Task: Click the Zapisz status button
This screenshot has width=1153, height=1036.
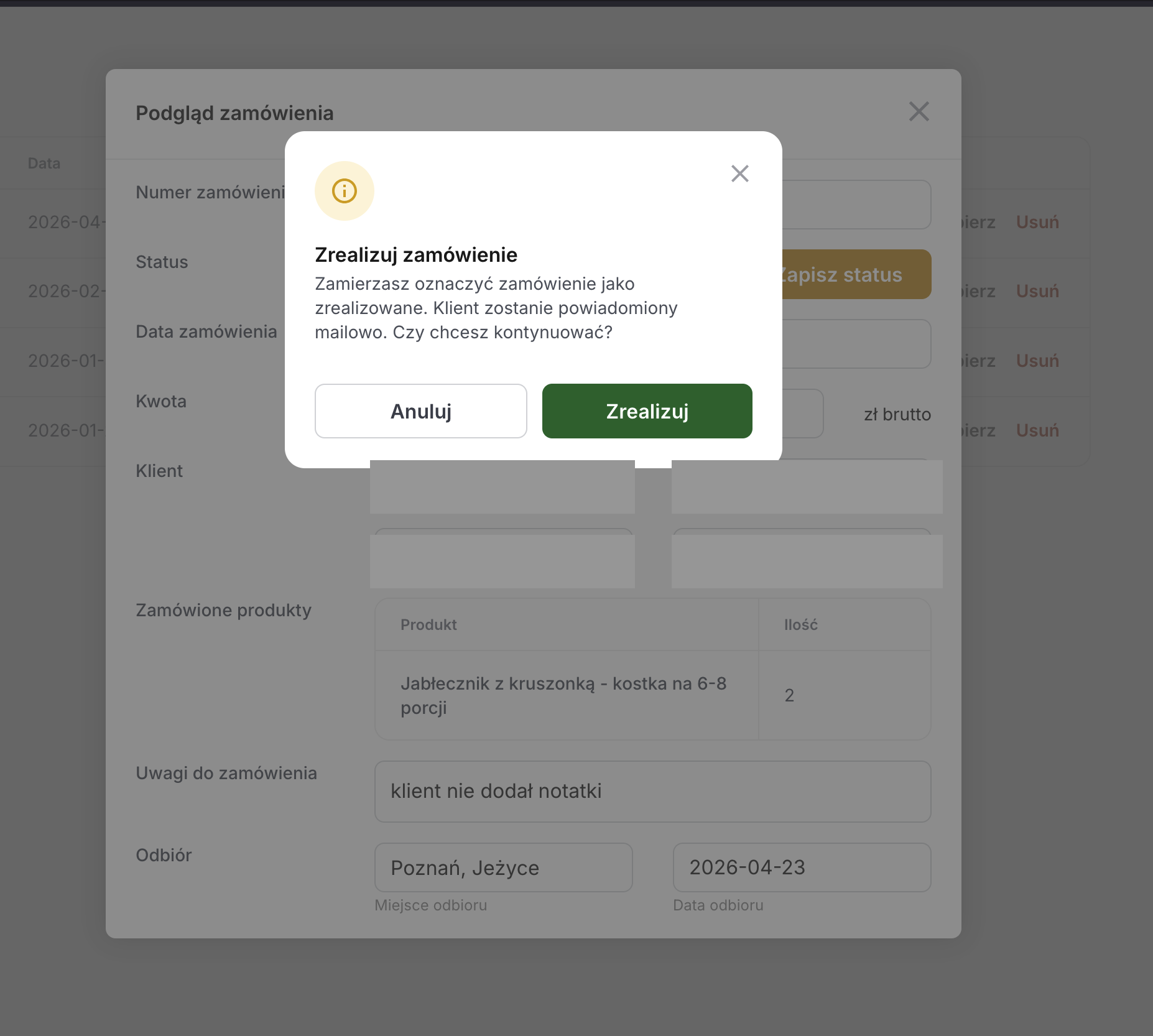Action: [856, 274]
